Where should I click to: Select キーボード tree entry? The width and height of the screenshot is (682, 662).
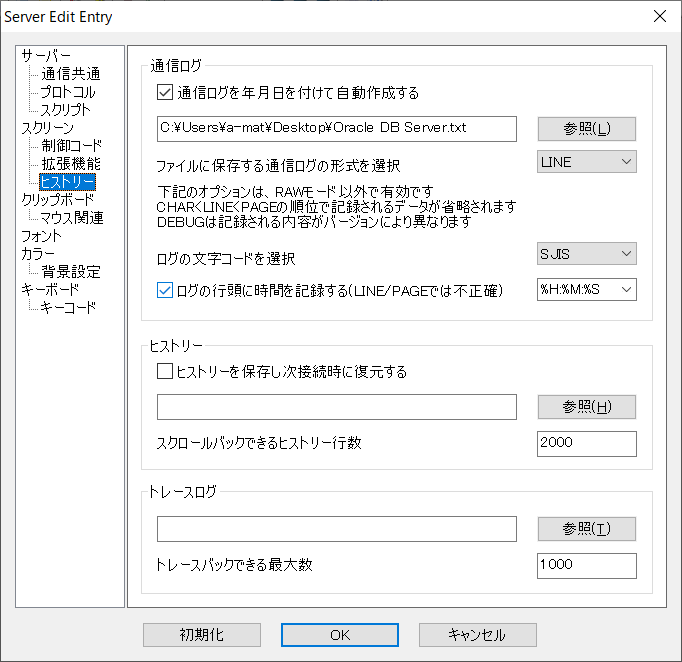pyautogui.click(x=50, y=290)
